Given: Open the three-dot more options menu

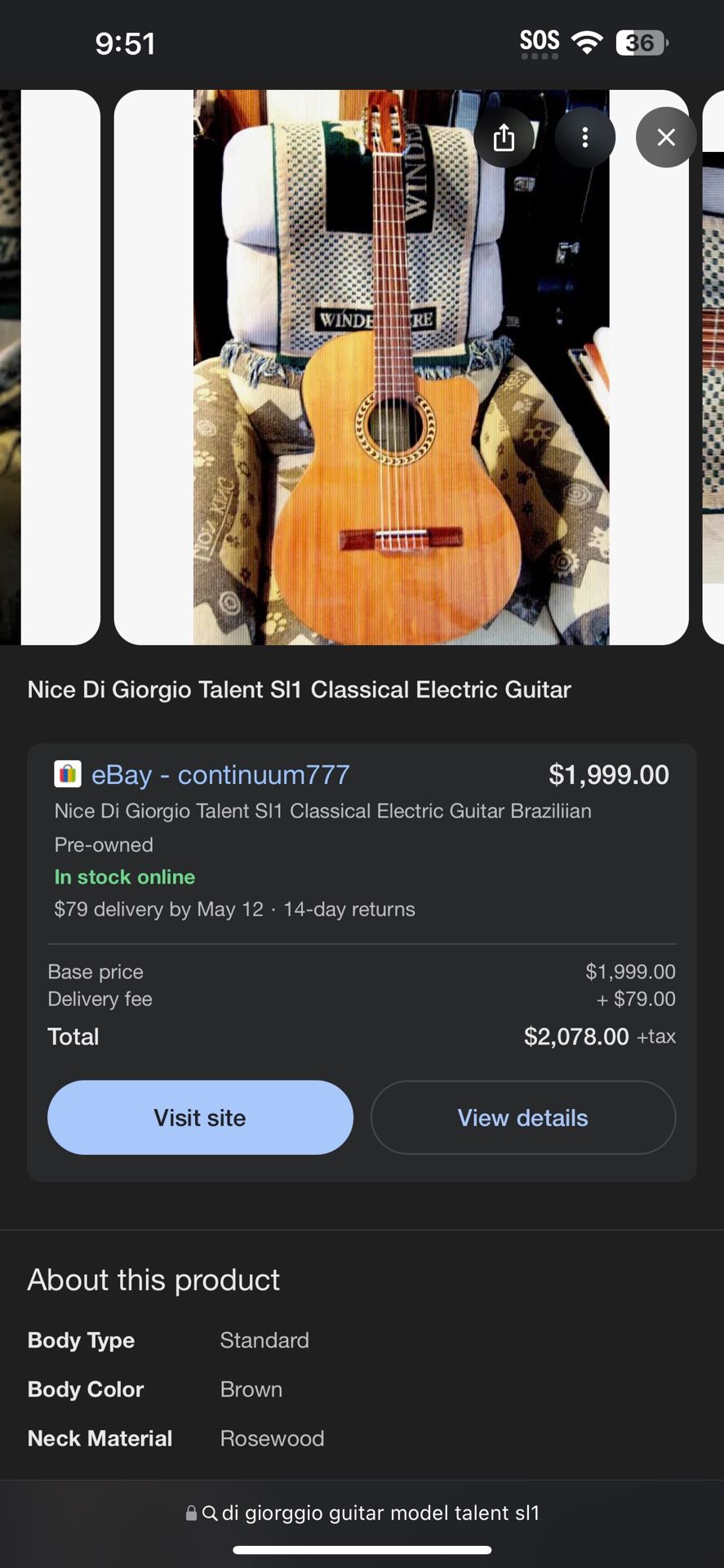Looking at the screenshot, I should tap(584, 137).
